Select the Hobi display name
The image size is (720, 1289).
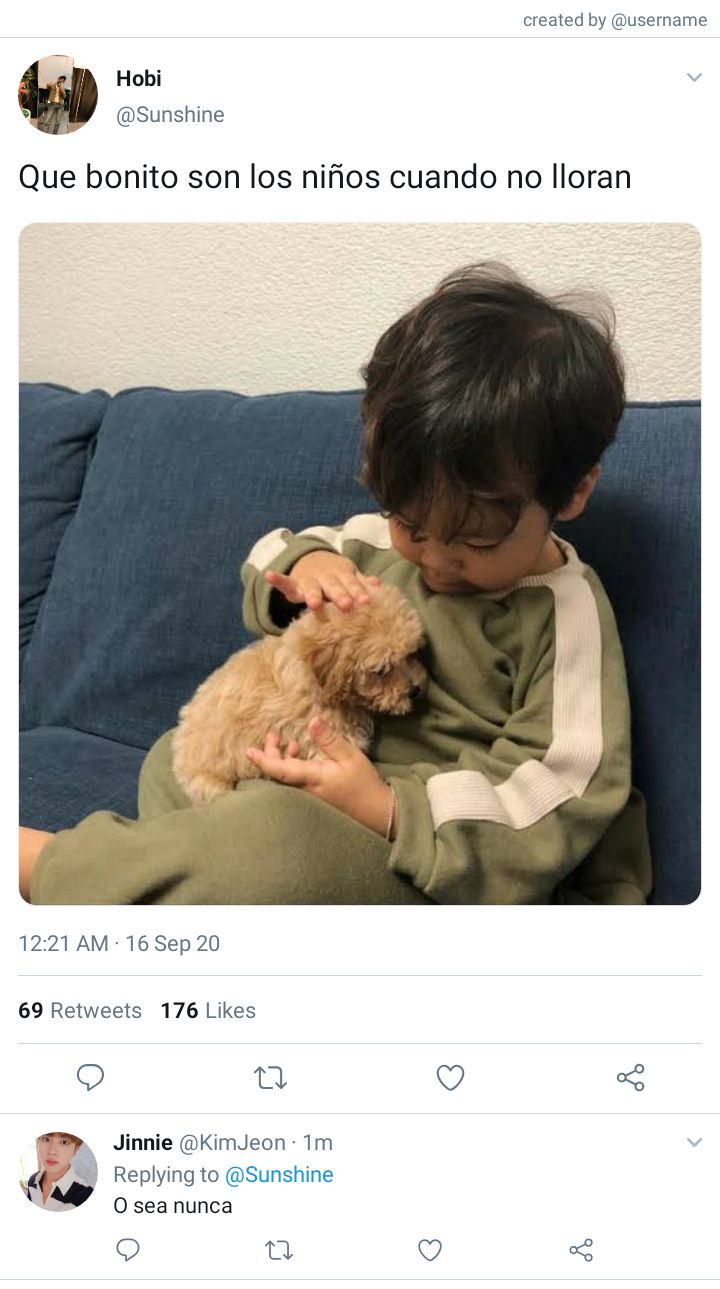tap(139, 78)
